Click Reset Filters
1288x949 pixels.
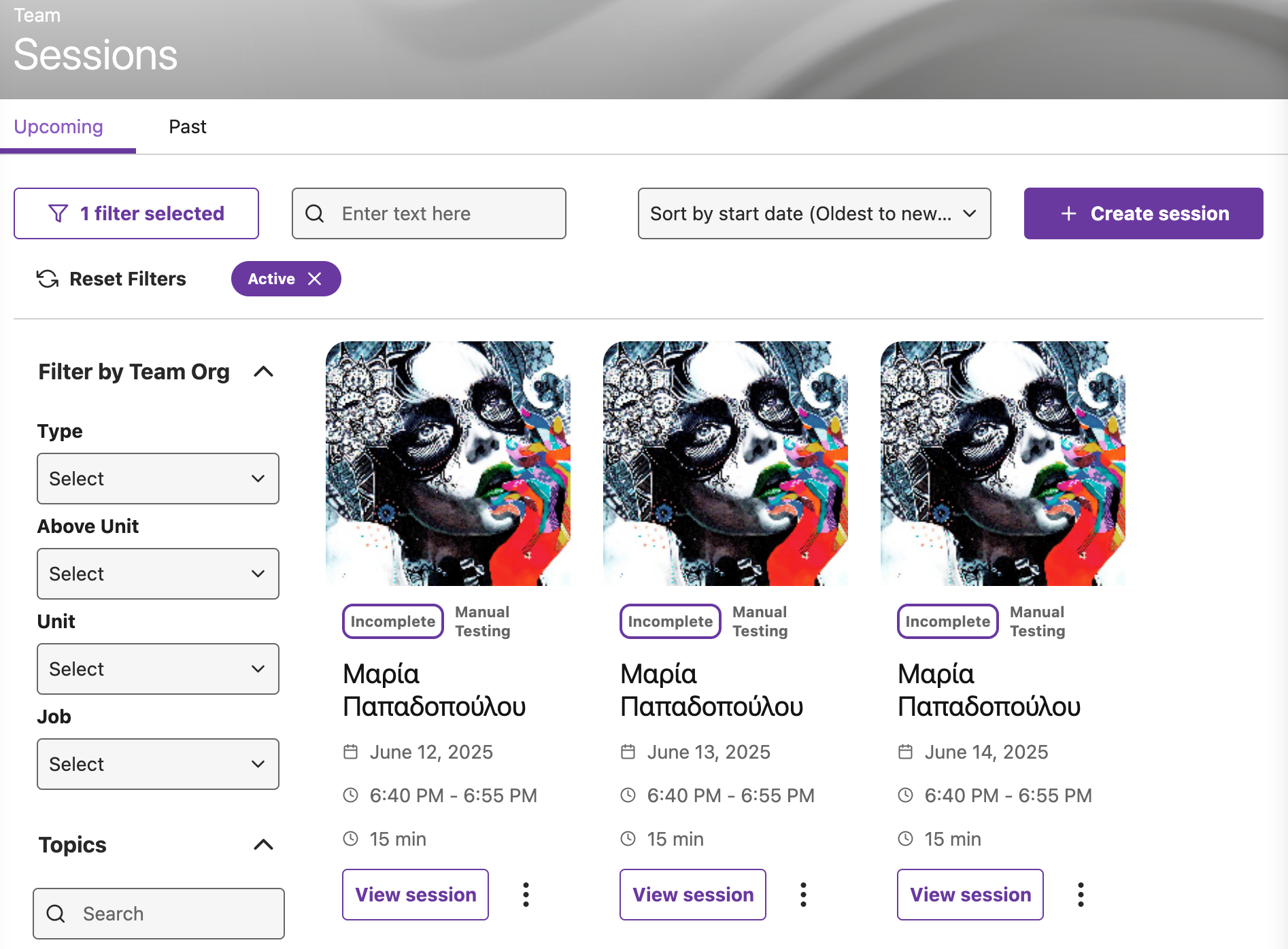111,279
